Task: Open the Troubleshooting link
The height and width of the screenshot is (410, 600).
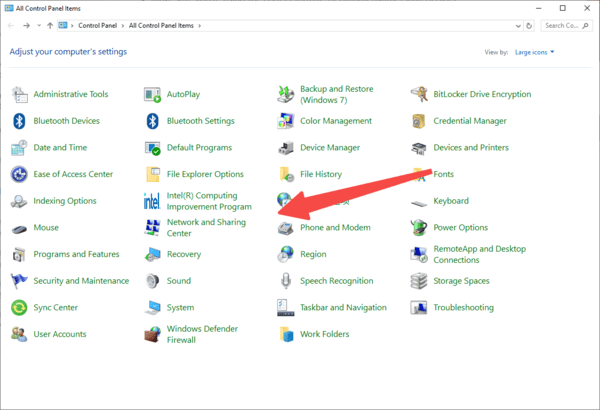Action: (x=463, y=307)
